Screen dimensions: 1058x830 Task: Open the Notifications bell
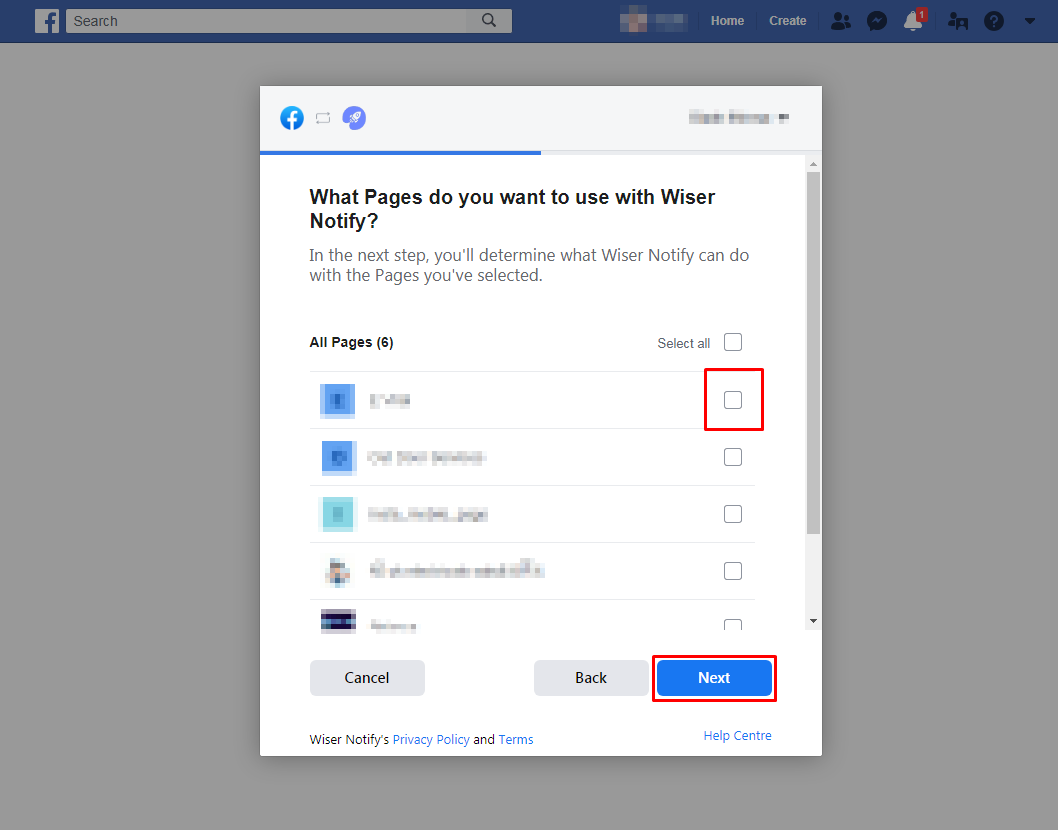click(x=914, y=20)
